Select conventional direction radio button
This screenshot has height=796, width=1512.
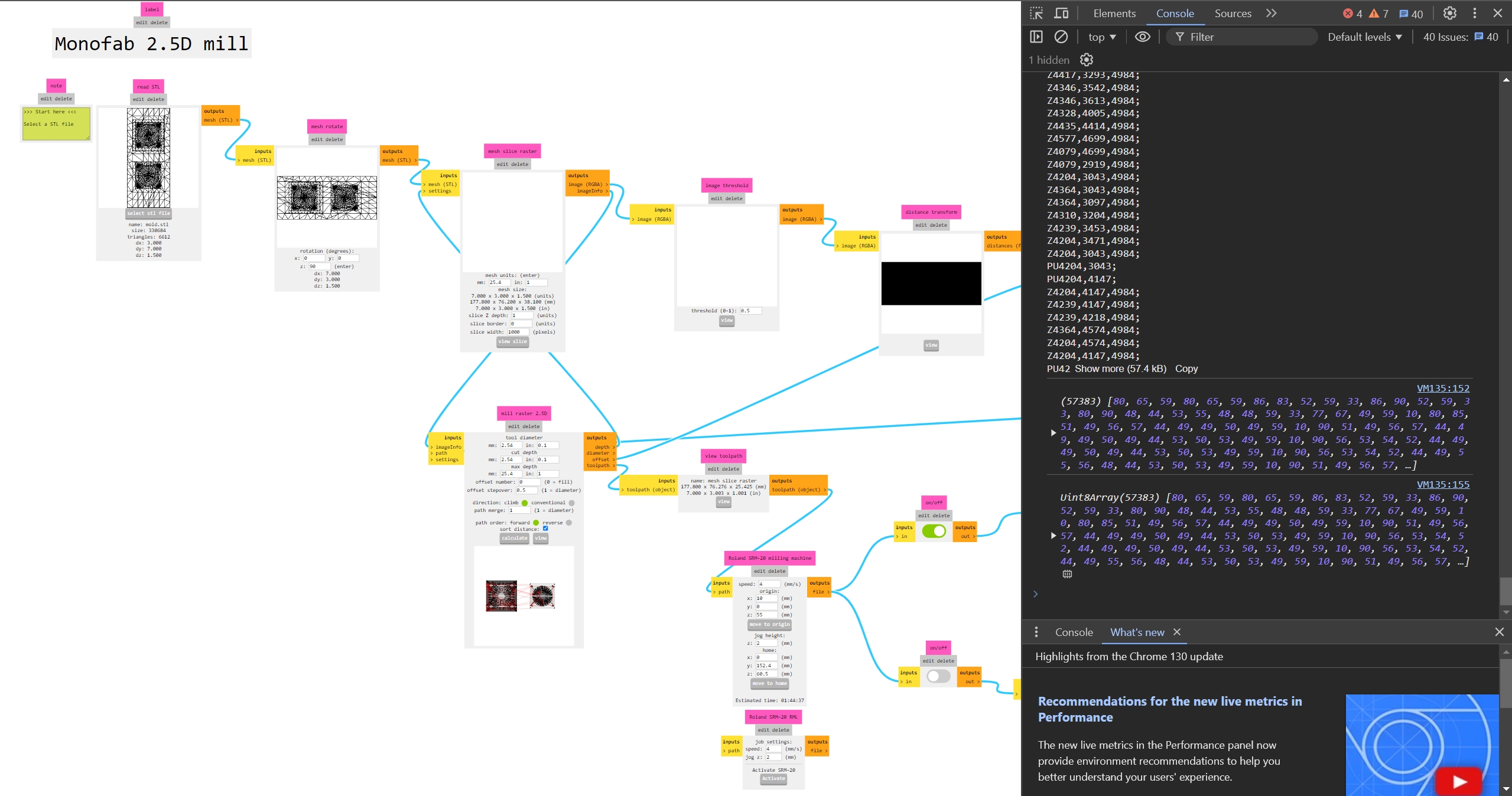571,503
